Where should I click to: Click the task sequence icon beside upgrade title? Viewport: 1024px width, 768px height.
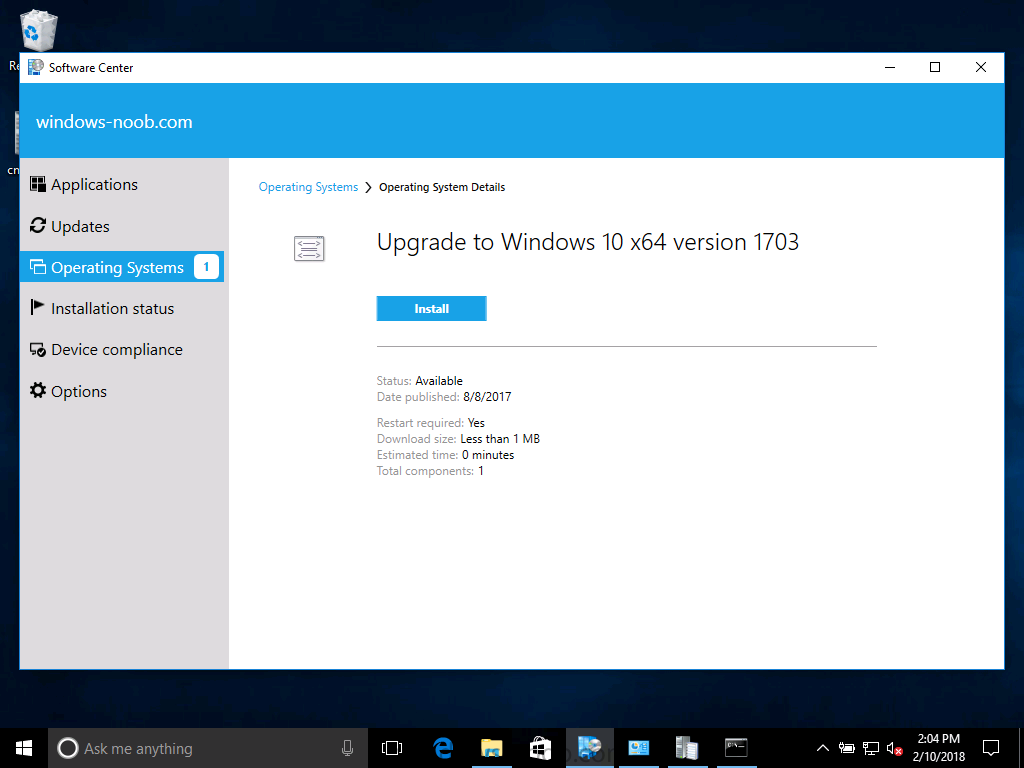point(309,248)
